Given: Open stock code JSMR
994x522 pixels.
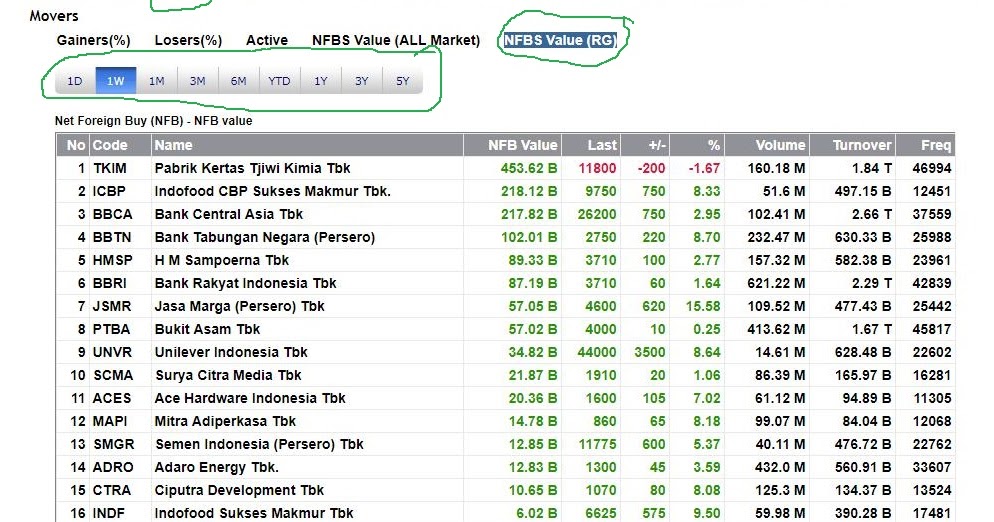Looking at the screenshot, I should (112, 306).
